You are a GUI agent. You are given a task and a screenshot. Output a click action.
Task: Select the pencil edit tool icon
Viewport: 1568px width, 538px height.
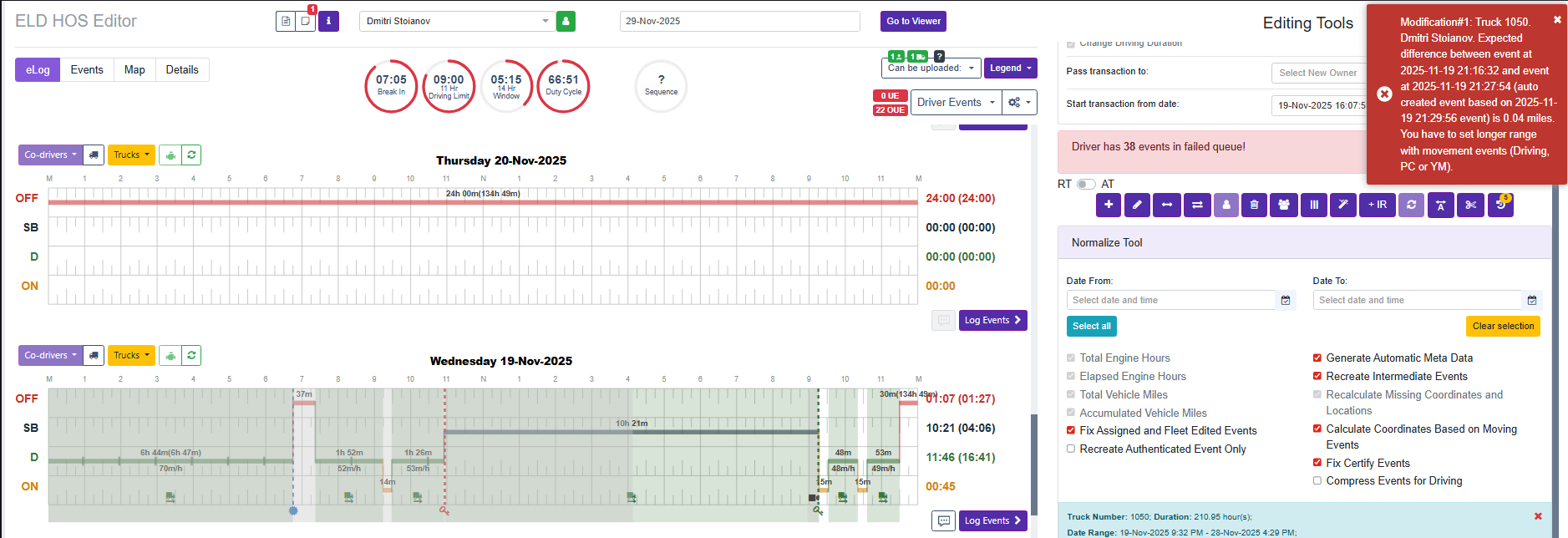tap(1137, 205)
